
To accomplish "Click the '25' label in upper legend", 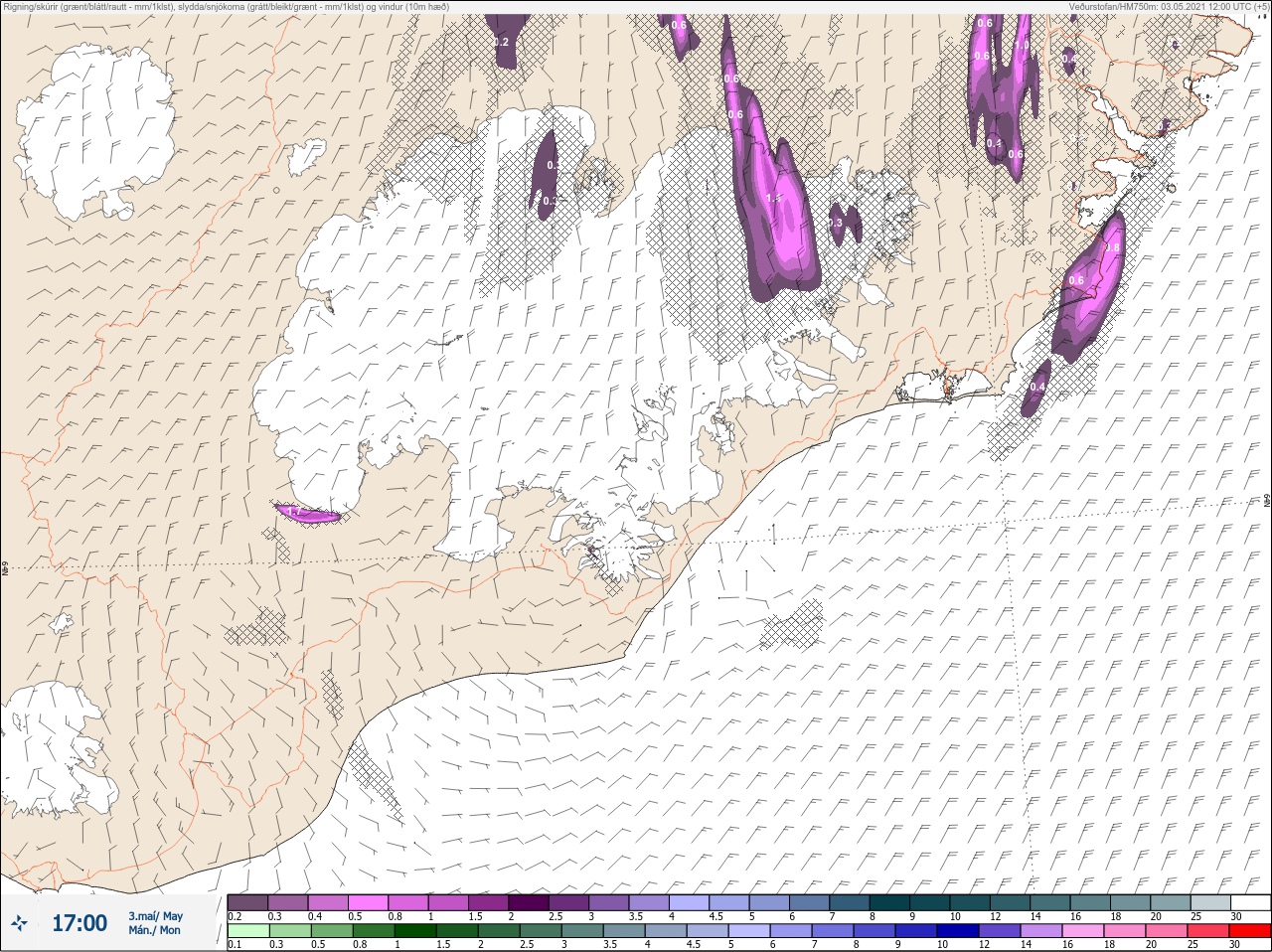I will [1196, 916].
